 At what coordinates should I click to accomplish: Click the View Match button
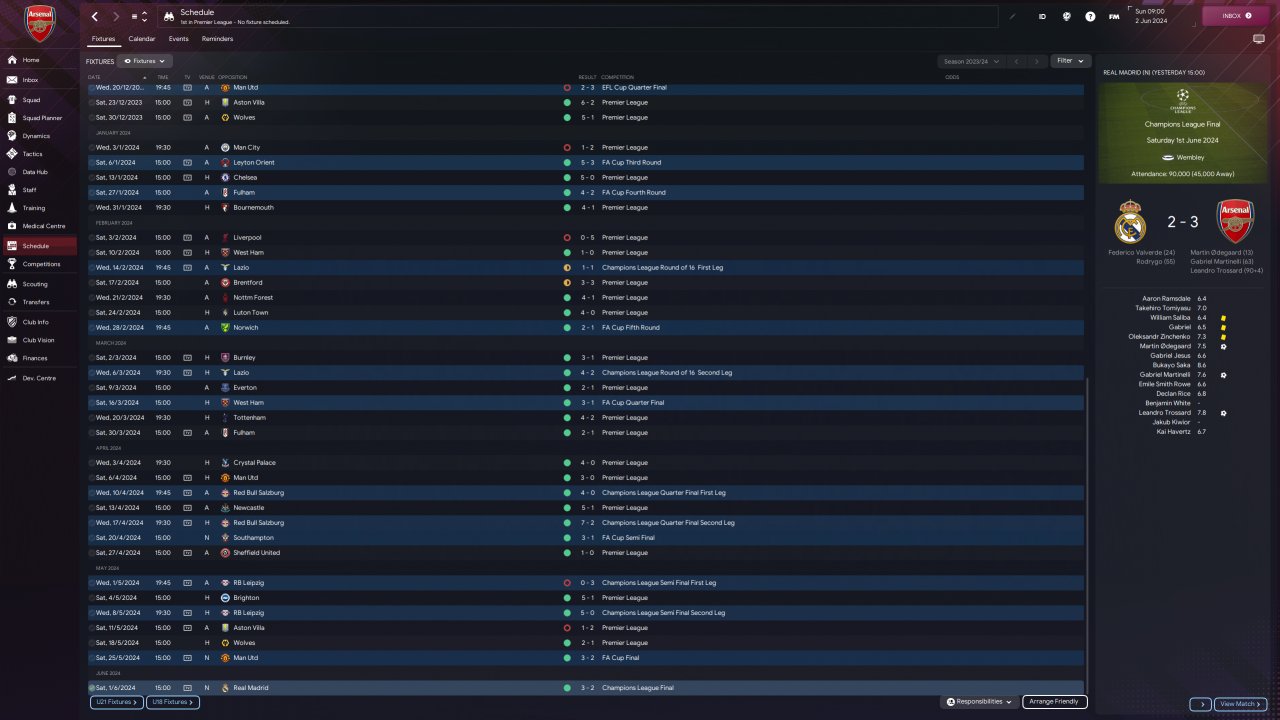tap(1242, 704)
